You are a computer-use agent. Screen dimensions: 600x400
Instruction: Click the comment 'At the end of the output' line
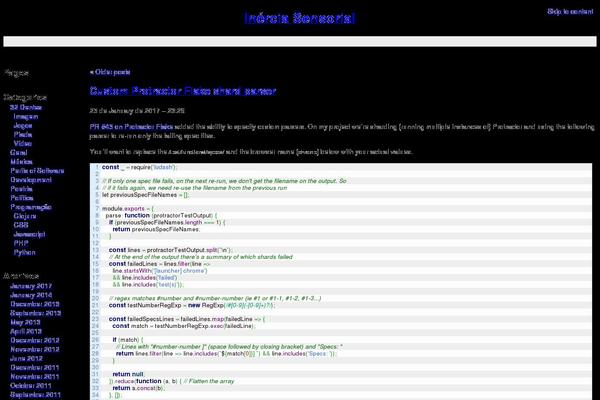201,257
